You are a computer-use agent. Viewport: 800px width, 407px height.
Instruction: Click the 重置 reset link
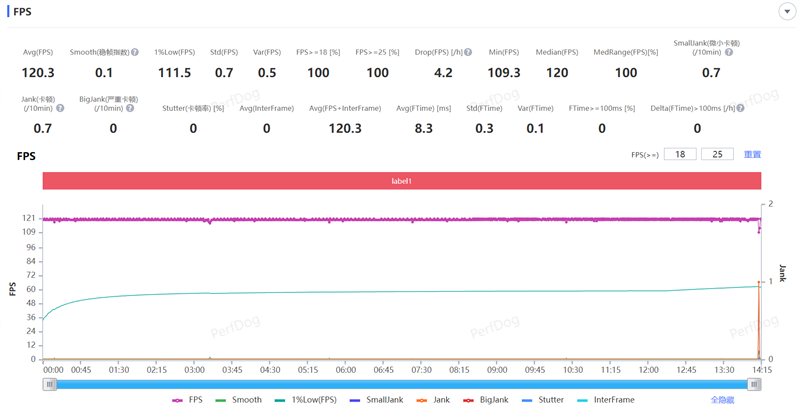pos(752,155)
